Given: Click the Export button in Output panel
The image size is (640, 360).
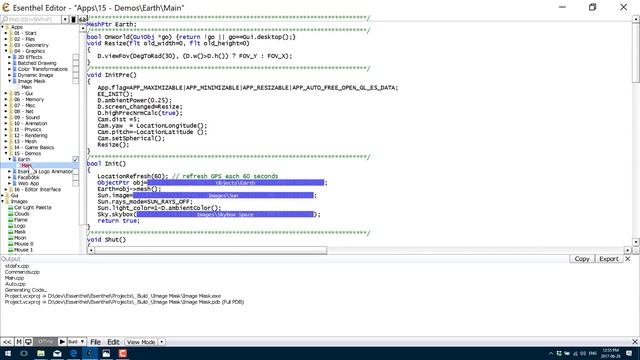Looking at the screenshot, I should (x=609, y=259).
